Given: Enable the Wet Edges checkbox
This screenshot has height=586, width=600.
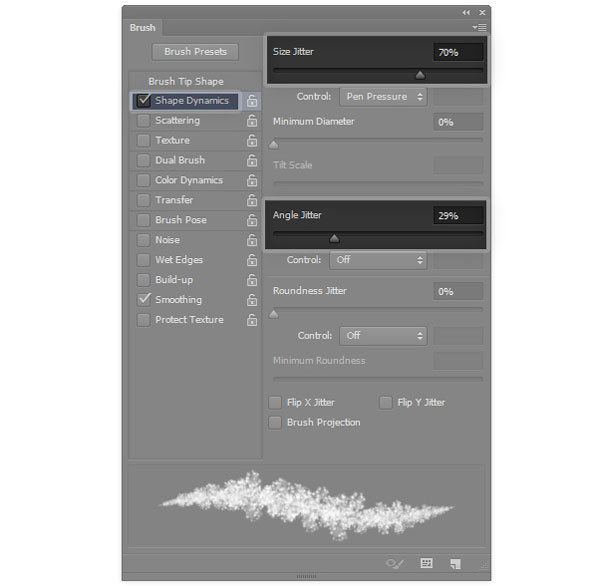Looking at the screenshot, I should coord(143,260).
